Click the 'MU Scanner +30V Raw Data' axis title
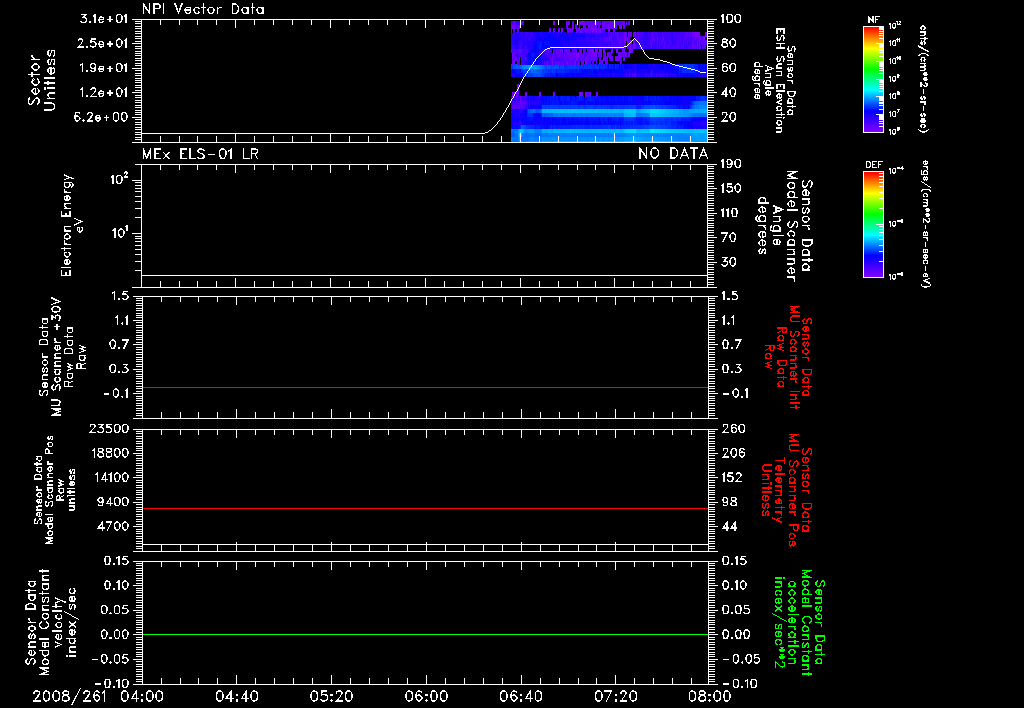This screenshot has width=1024, height=708. [62, 357]
